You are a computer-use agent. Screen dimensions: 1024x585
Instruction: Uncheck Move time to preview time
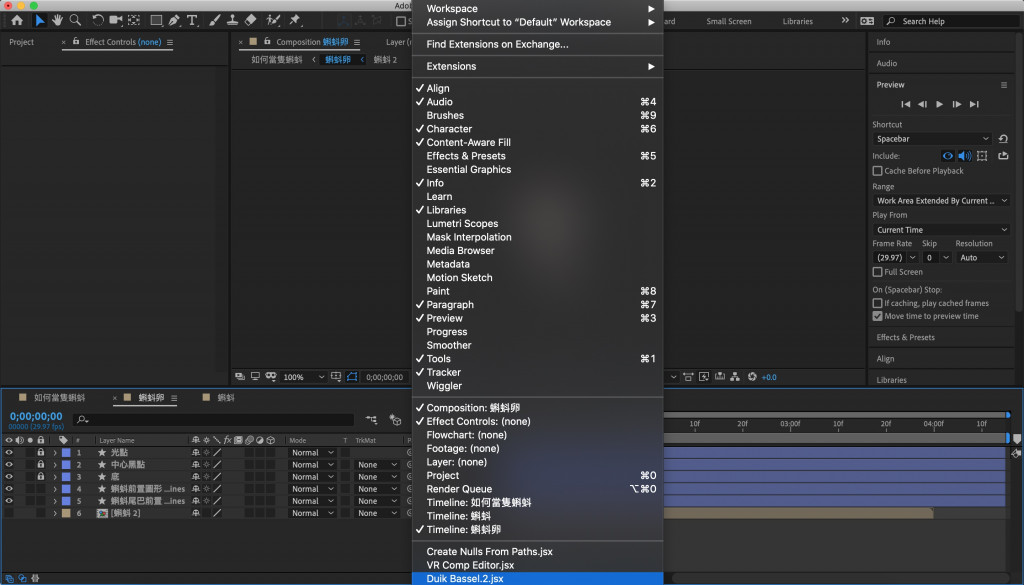pyautogui.click(x=877, y=317)
